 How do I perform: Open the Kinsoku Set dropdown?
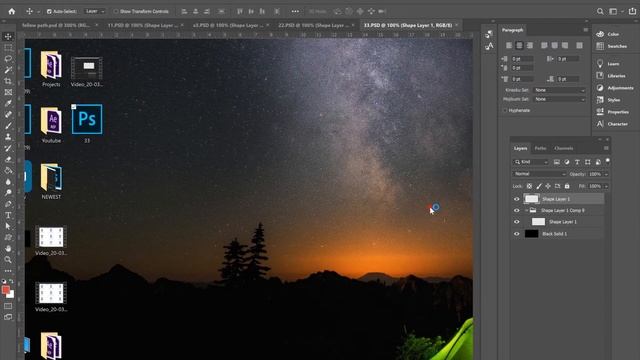(x=560, y=90)
